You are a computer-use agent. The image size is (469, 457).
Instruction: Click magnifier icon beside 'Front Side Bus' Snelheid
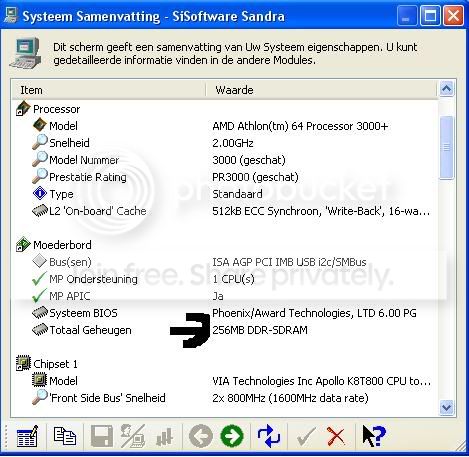click(x=40, y=397)
